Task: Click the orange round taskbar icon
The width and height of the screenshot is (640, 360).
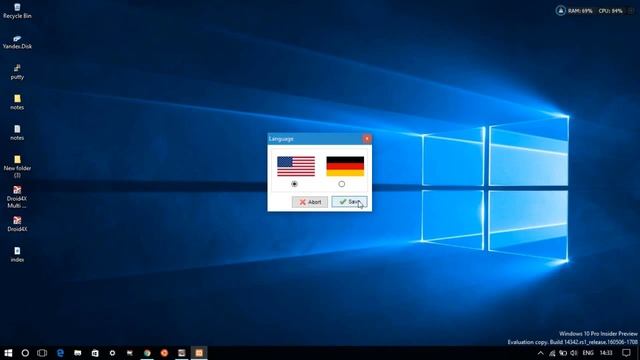Action: click(164, 353)
